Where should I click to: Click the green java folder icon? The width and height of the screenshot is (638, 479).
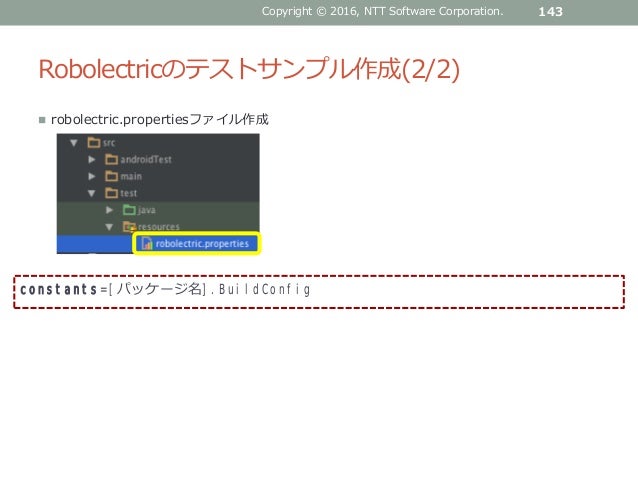[129, 210]
